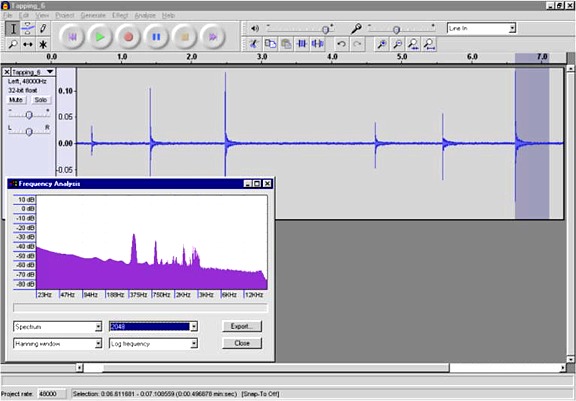Click the Paste icon in edit toolbar
This screenshot has width=576, height=401.
coord(287,44)
